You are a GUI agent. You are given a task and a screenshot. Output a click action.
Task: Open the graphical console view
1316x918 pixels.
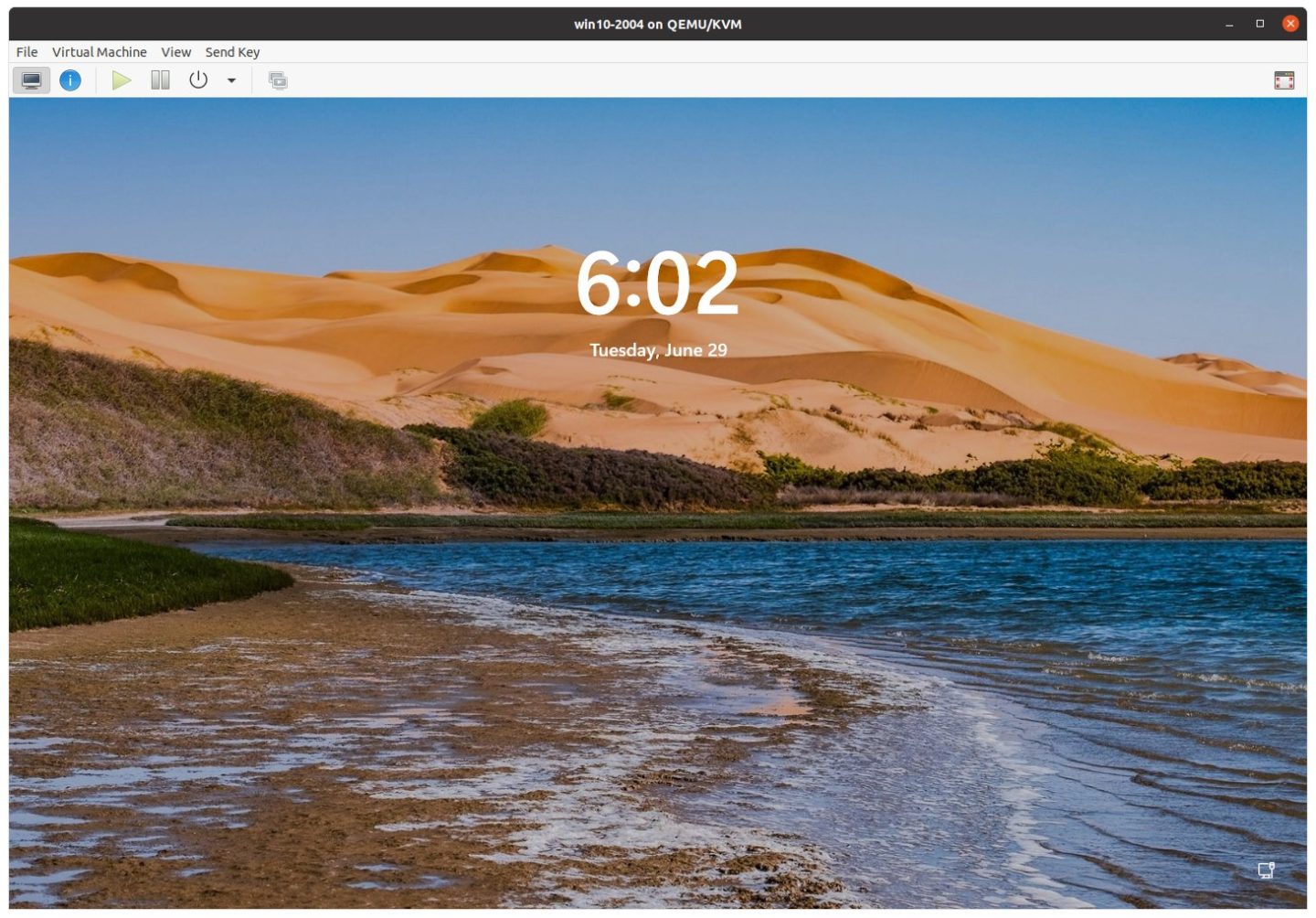tap(31, 80)
